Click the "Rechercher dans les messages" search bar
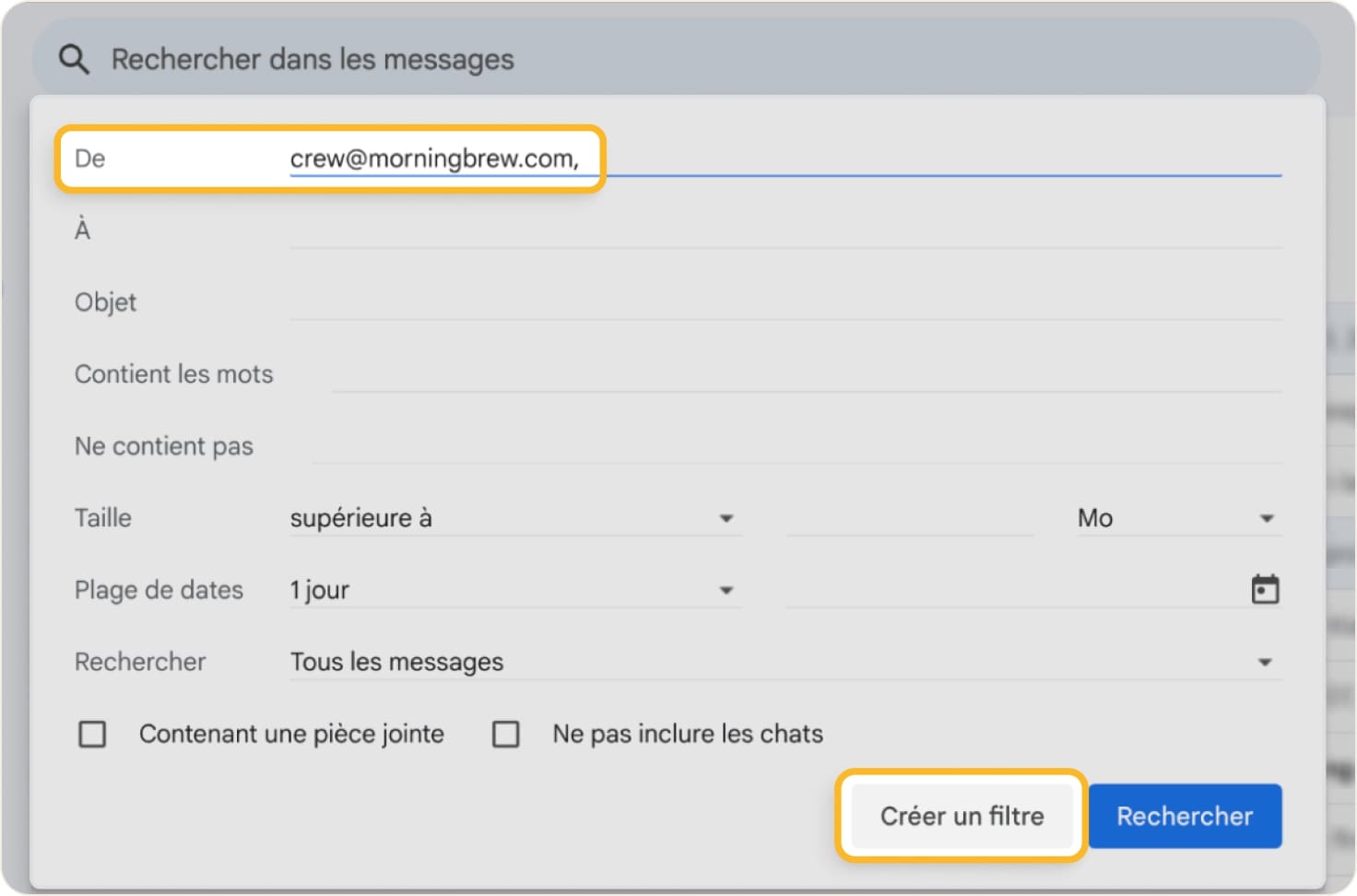Viewport: 1357px width, 896px height. pos(313,58)
